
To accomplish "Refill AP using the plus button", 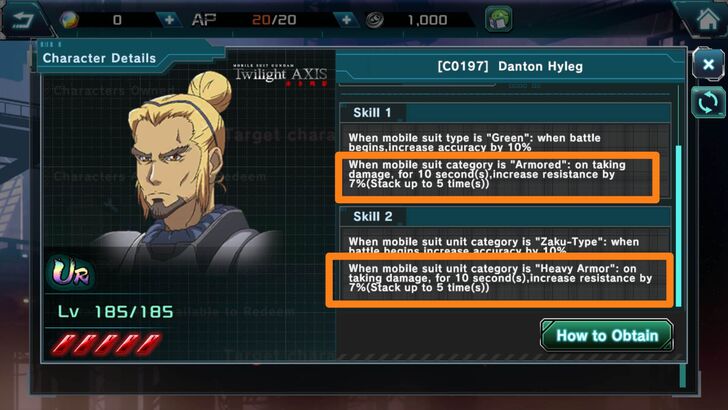I will [x=346, y=20].
